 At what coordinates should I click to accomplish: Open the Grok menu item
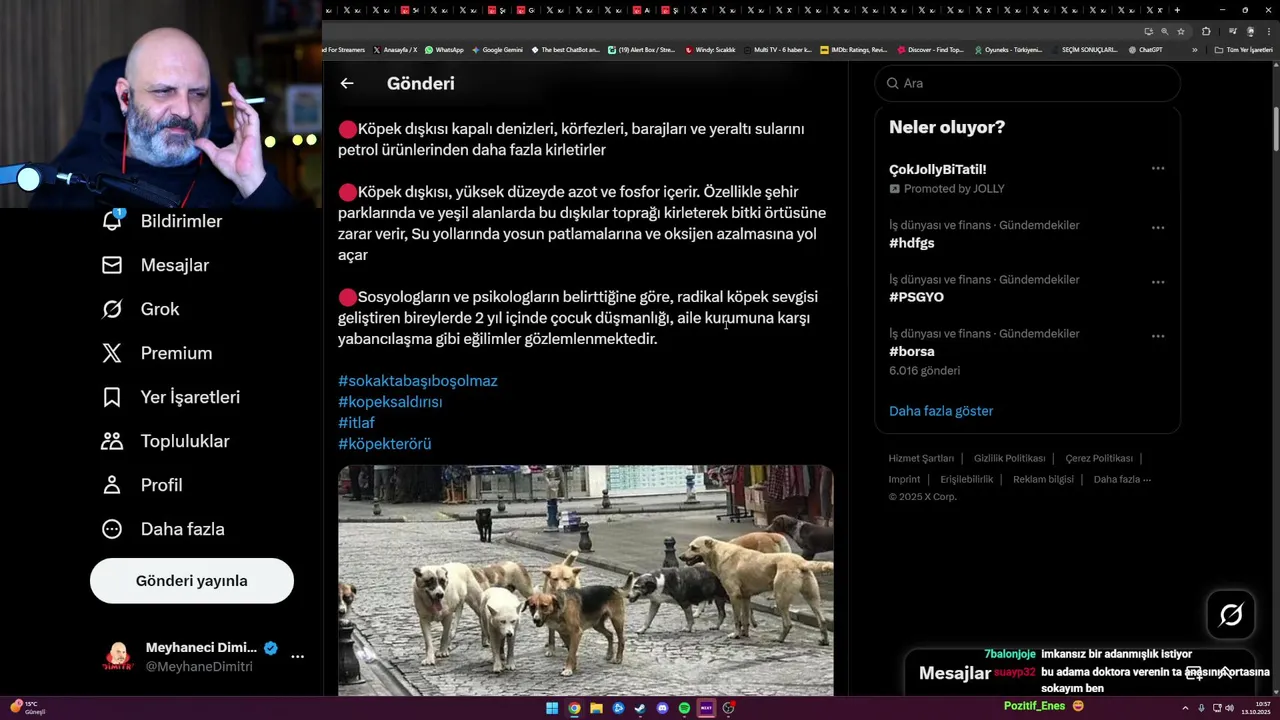click(x=141, y=309)
